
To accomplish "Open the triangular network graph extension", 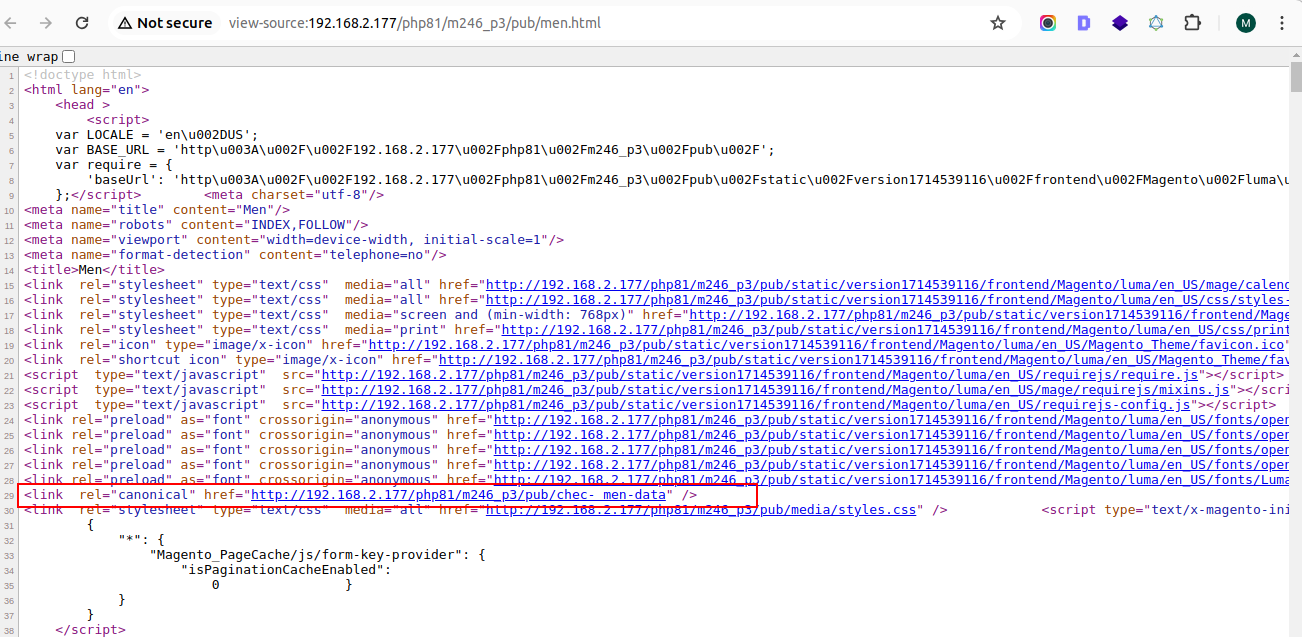I will pyautogui.click(x=1155, y=22).
